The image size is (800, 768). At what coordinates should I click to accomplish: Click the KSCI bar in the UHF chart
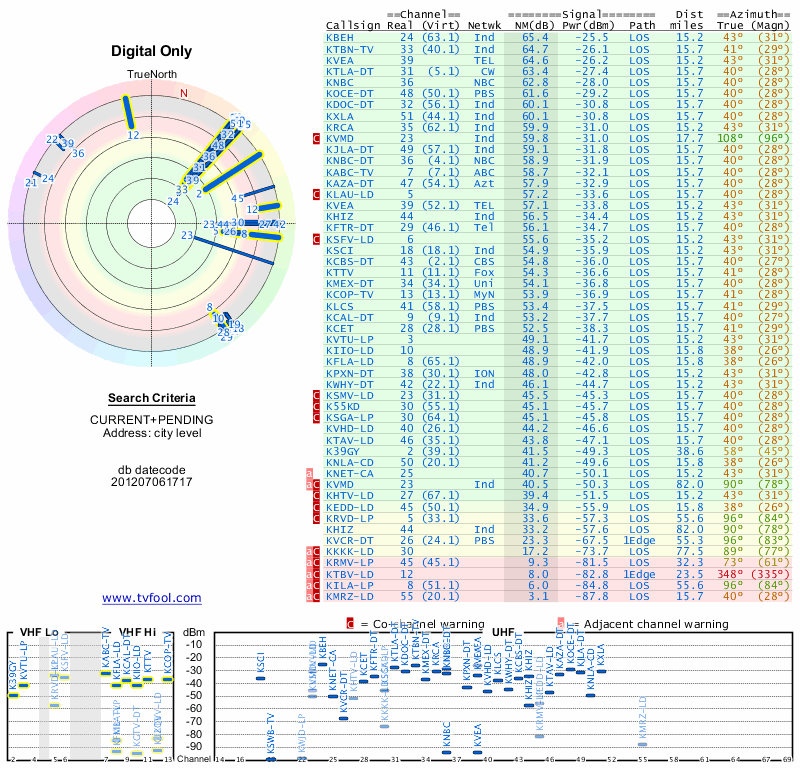point(261,678)
